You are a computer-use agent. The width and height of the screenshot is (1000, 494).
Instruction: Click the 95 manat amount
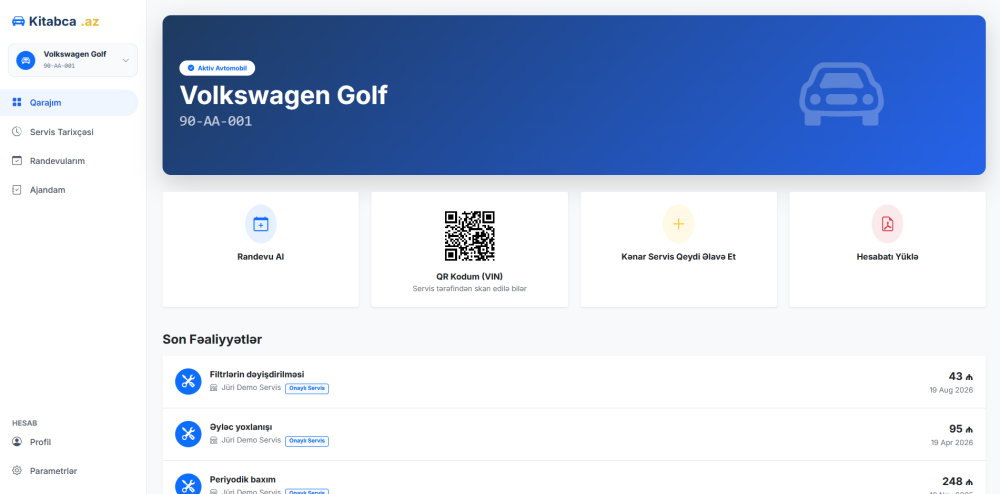click(960, 429)
